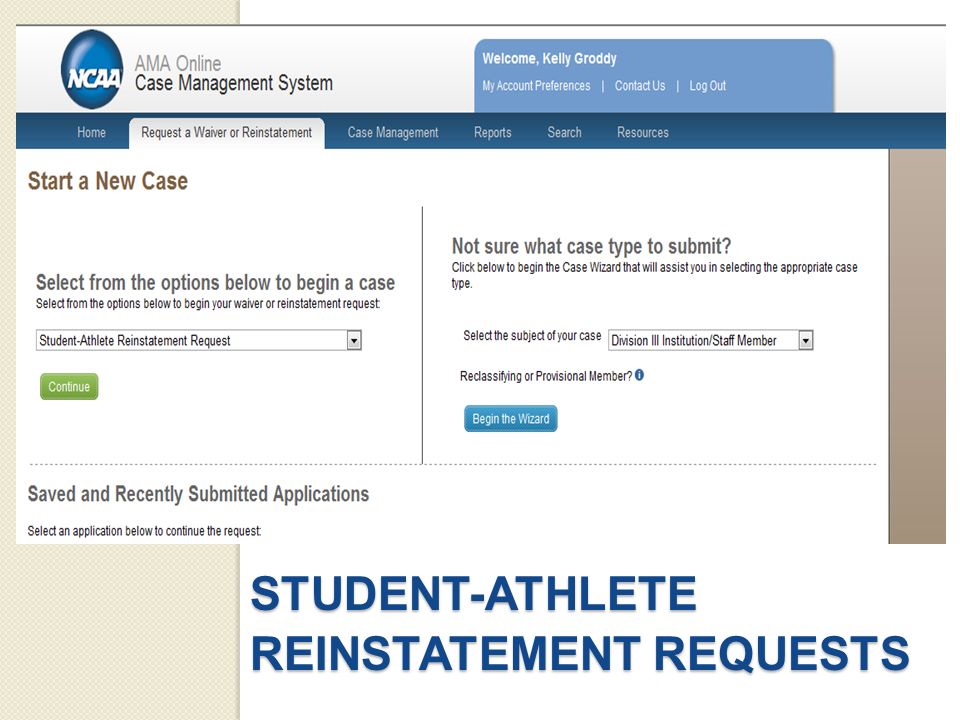Click the NCAA logo icon
The image size is (960, 720).
(x=92, y=70)
